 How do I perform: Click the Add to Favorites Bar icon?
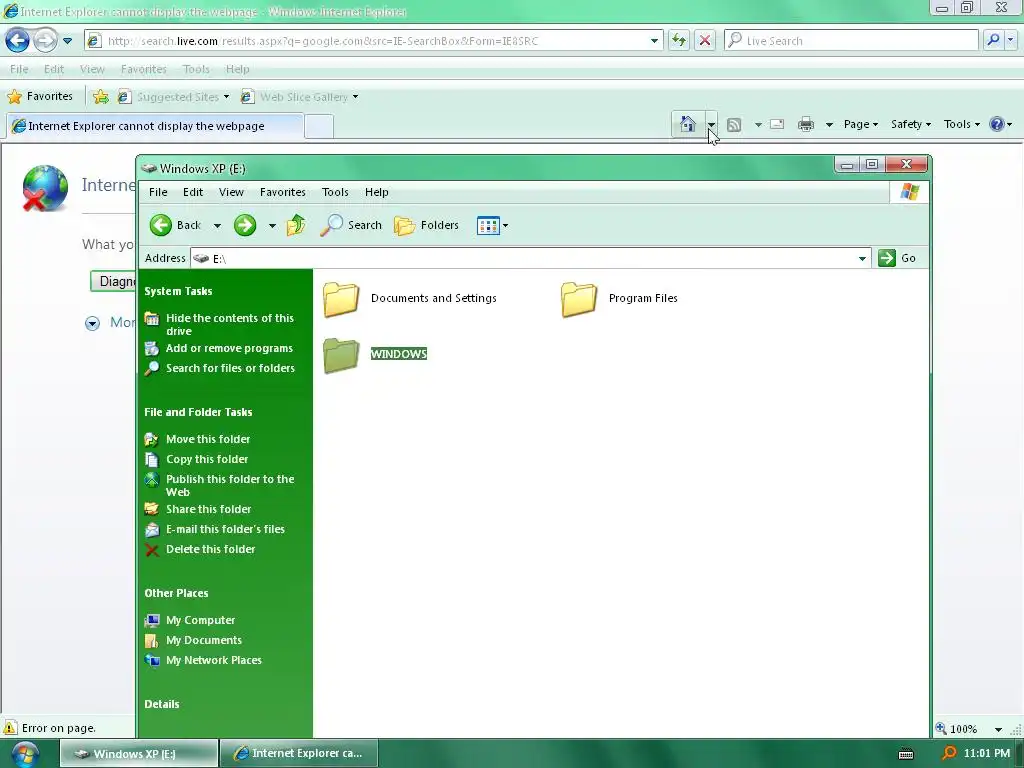point(101,97)
